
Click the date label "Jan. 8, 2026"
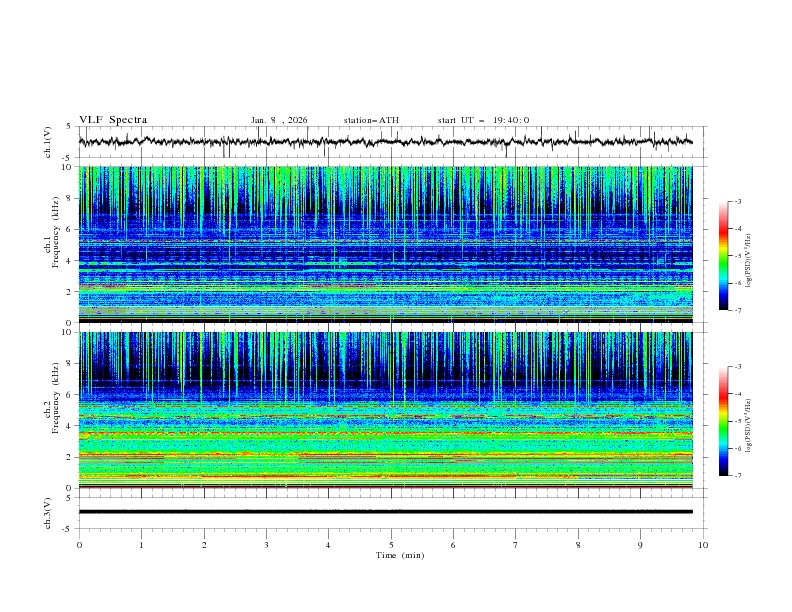click(279, 120)
